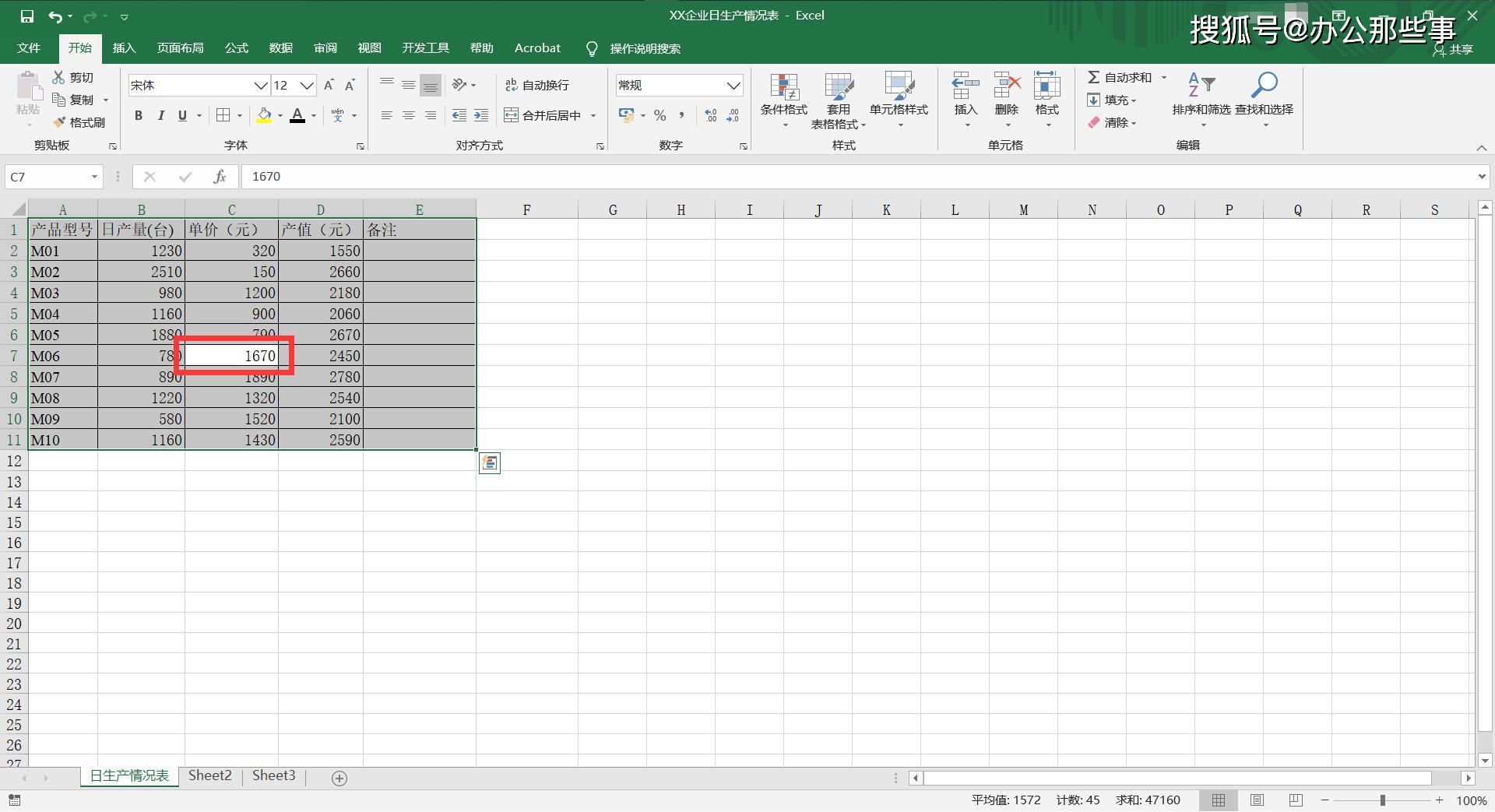Click the Paste clipboard icon

(29, 87)
